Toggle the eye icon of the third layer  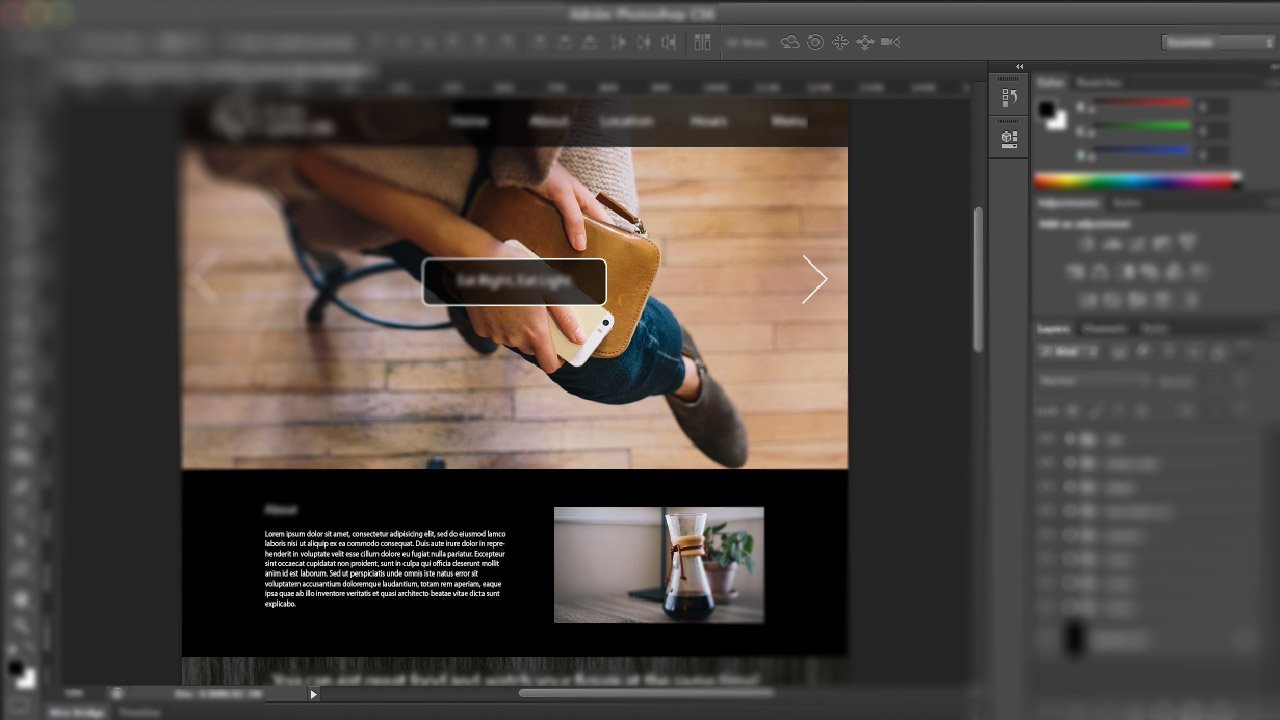(x=1046, y=487)
